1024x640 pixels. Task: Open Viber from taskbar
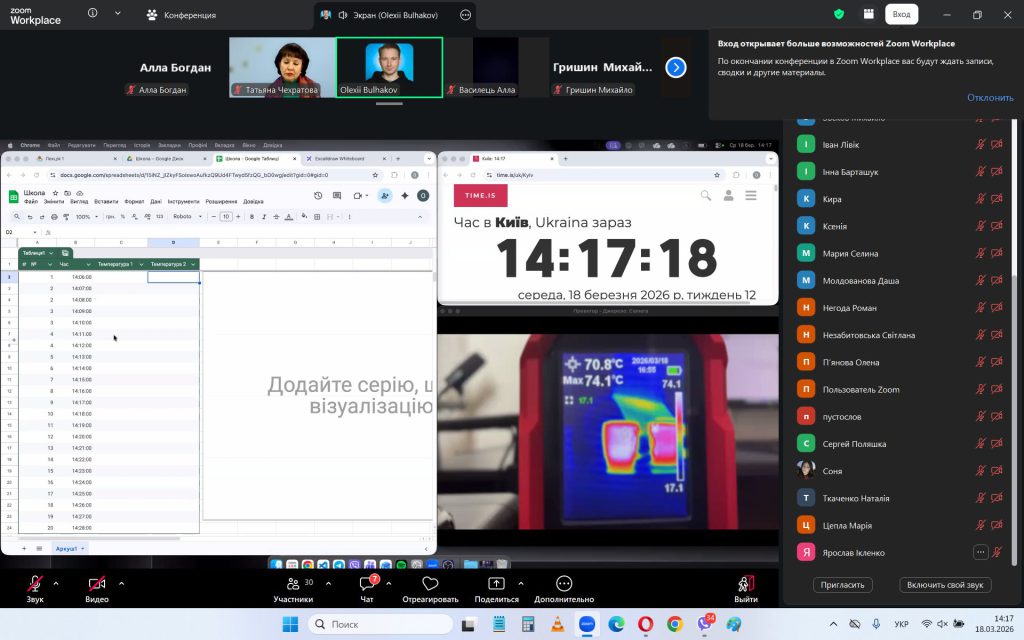tap(705, 624)
